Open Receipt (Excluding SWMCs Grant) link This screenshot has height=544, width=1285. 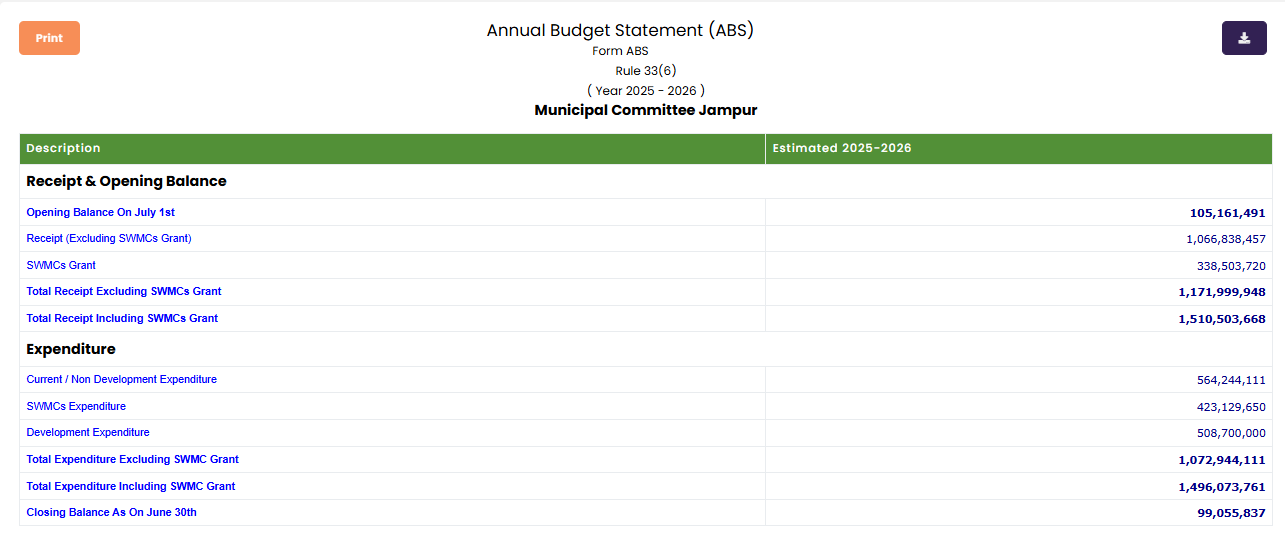(108, 238)
